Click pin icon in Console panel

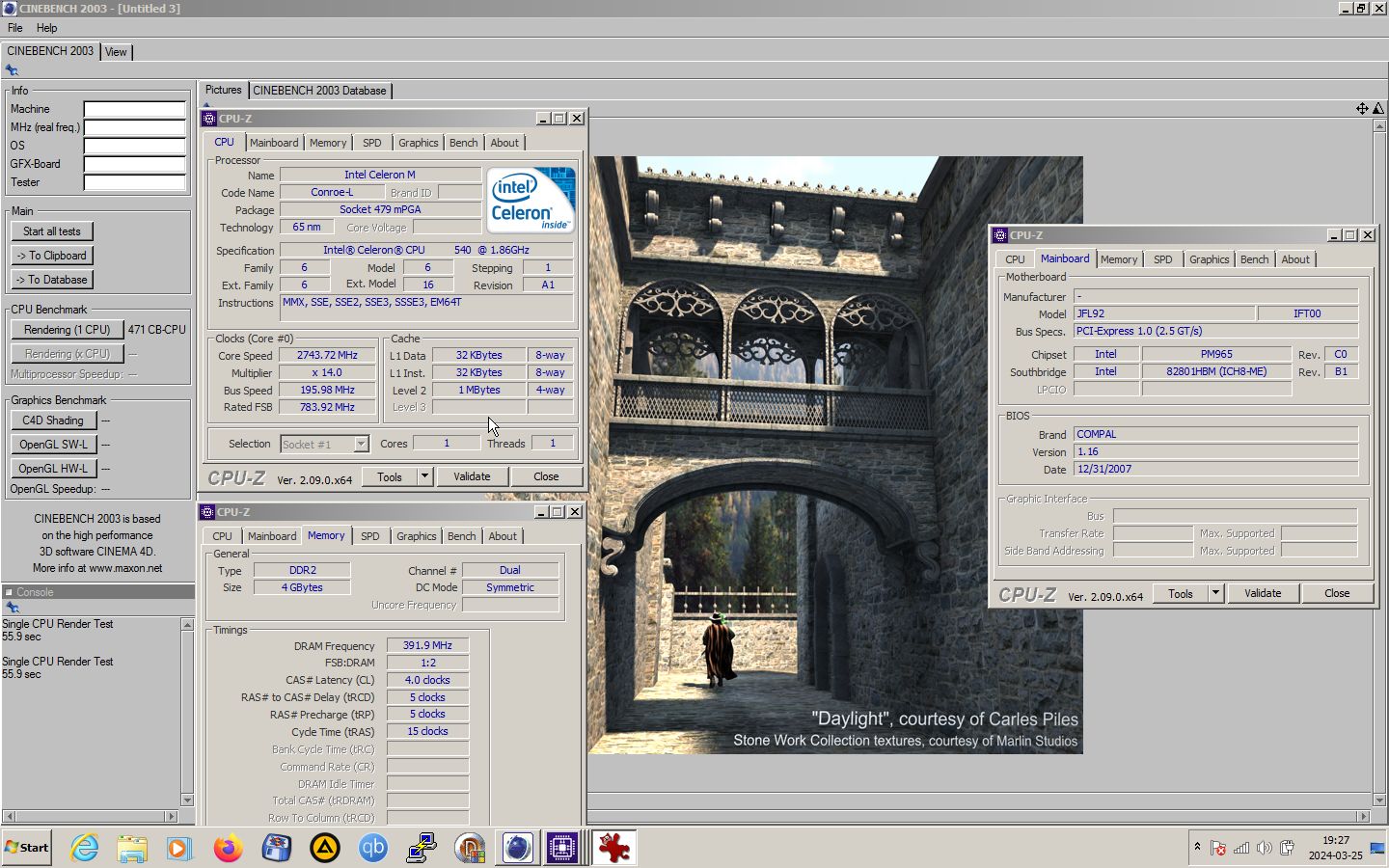pyautogui.click(x=12, y=608)
